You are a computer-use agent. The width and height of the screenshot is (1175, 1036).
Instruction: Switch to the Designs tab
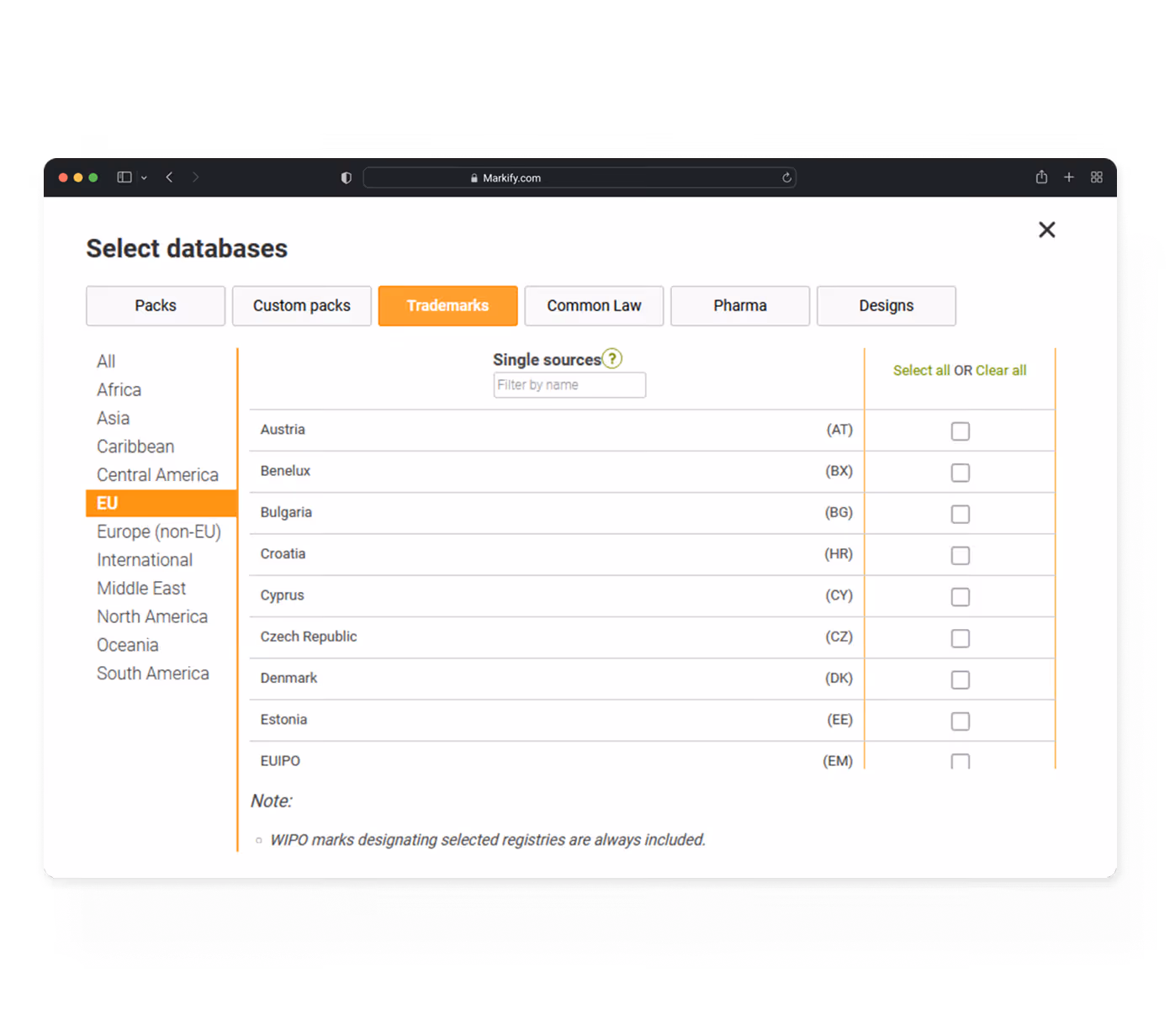(887, 305)
